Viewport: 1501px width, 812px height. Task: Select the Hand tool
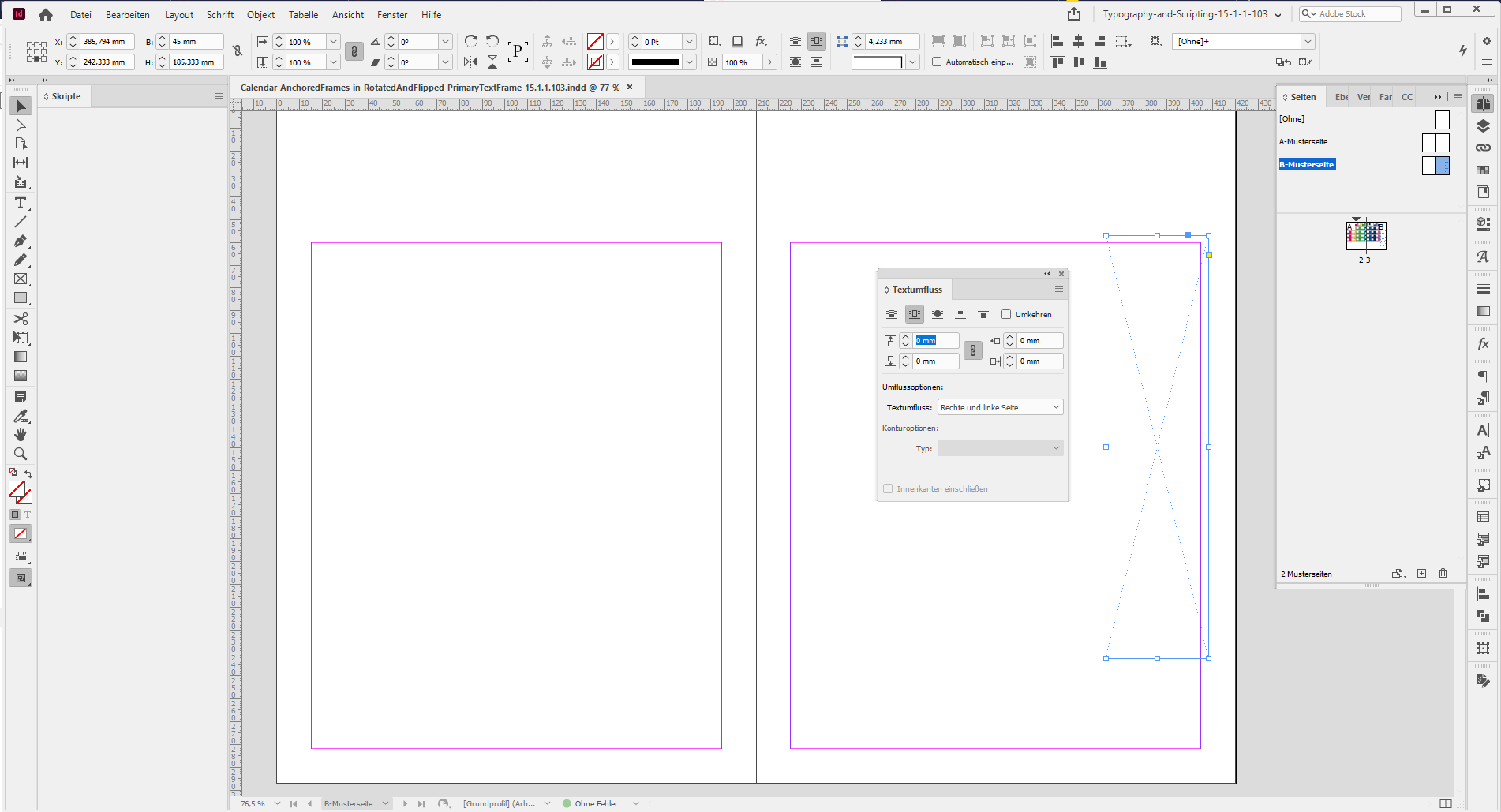[x=20, y=435]
